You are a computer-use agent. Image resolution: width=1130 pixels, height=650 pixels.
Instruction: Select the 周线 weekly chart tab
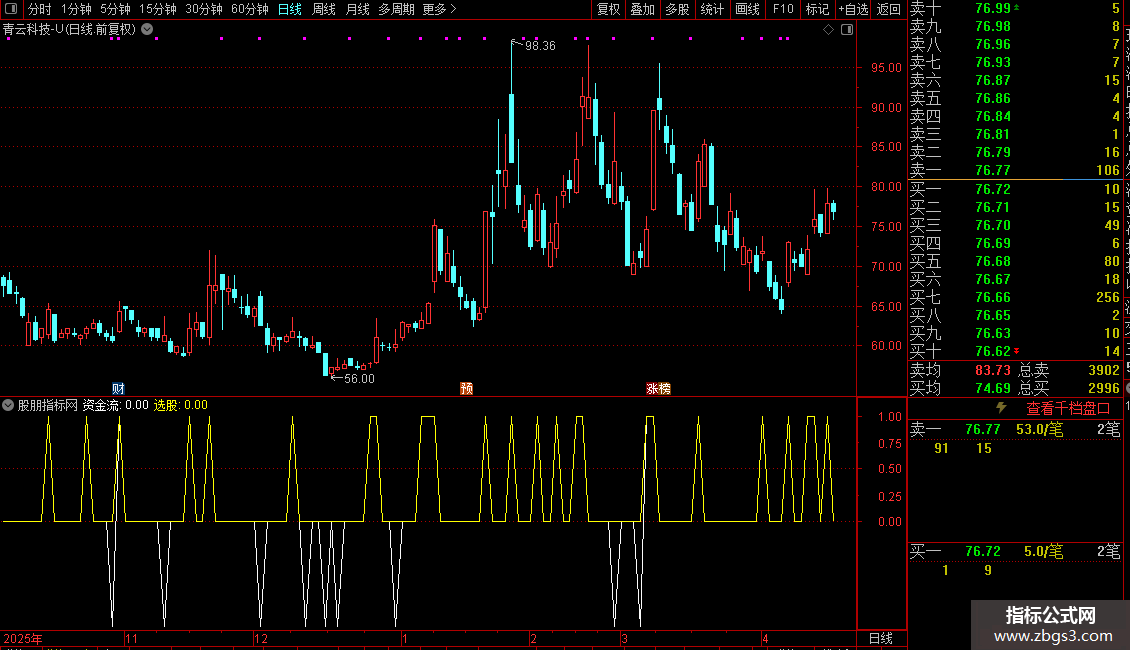click(x=324, y=9)
